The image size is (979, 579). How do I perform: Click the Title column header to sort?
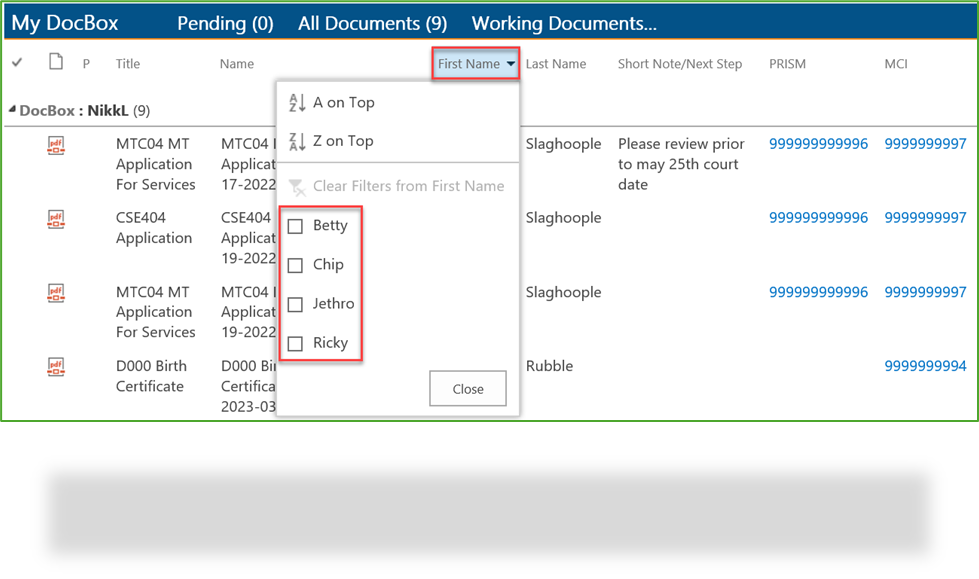tap(127, 63)
